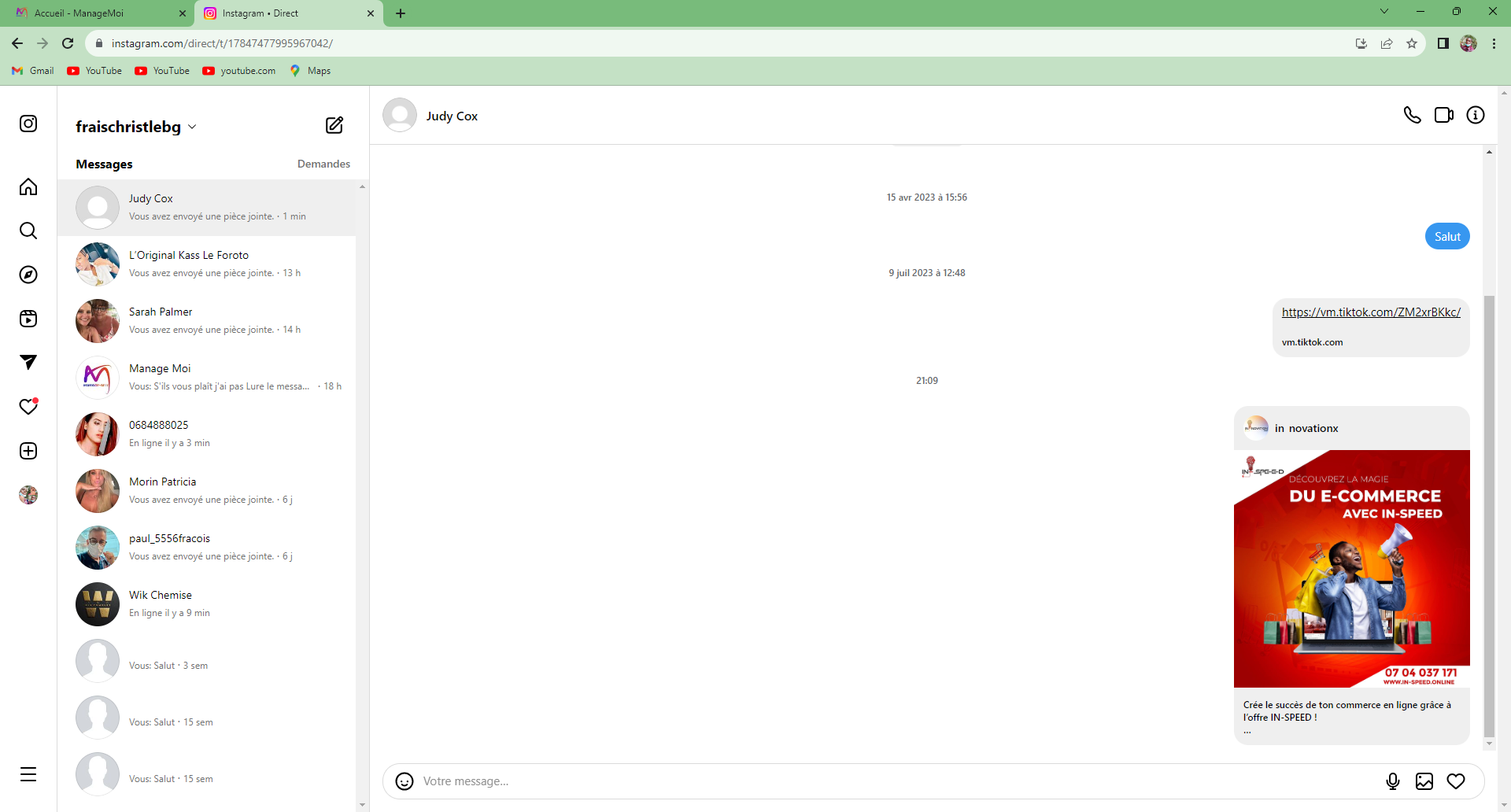Open the emoji picker in message box

[x=405, y=781]
